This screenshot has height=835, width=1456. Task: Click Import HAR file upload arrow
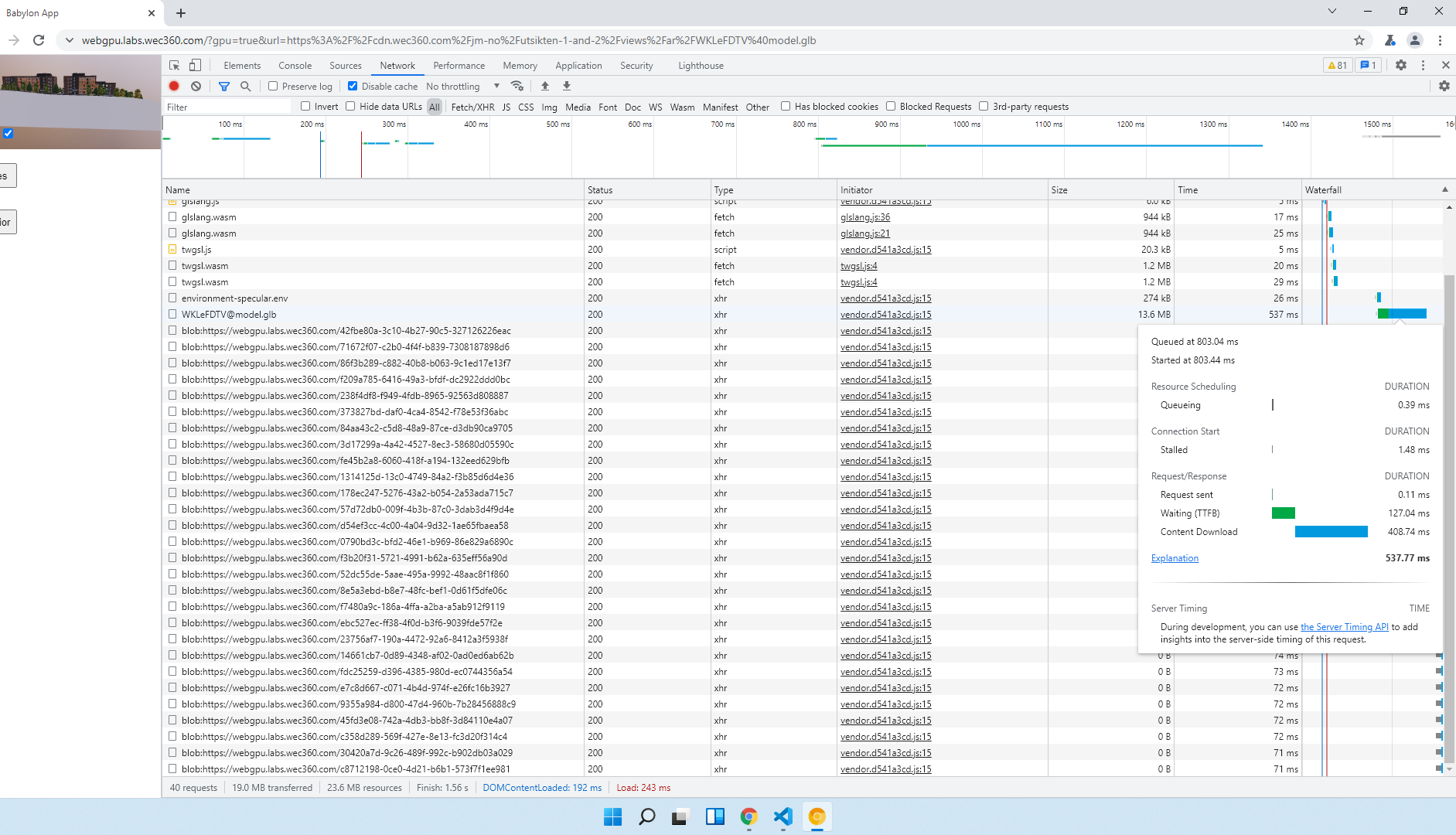pos(545,86)
